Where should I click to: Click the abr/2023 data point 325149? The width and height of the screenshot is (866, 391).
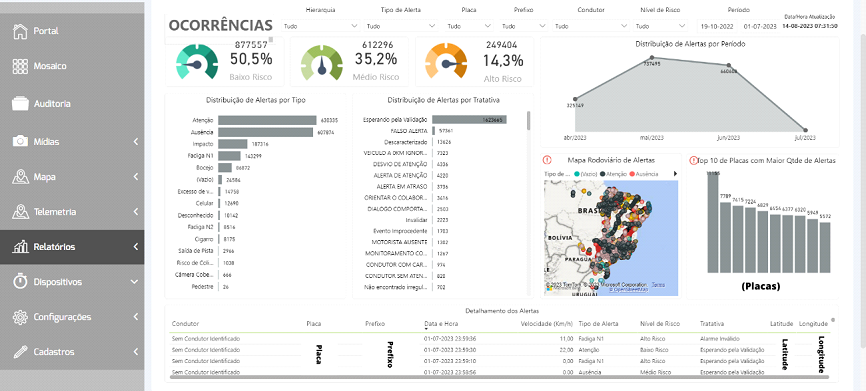[575, 99]
